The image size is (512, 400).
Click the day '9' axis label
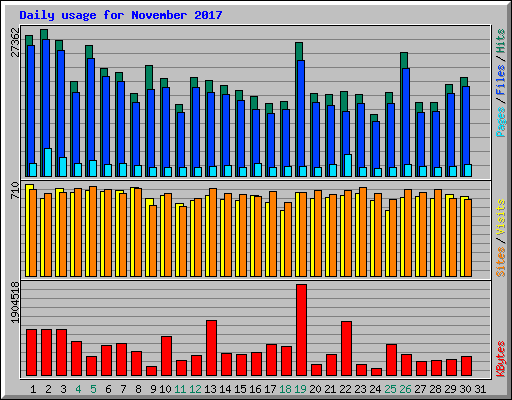(x=153, y=389)
